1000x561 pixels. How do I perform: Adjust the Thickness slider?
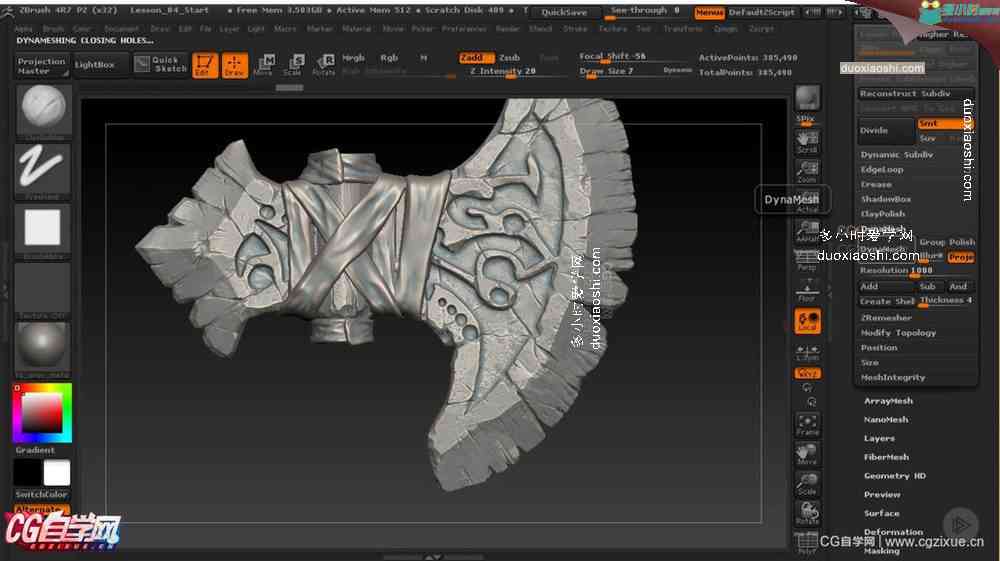(946, 301)
